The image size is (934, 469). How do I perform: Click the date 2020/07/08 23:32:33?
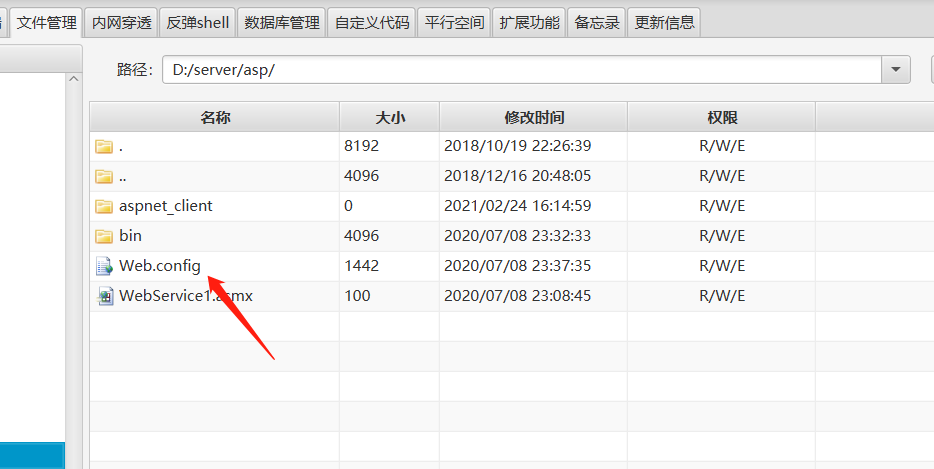[518, 236]
